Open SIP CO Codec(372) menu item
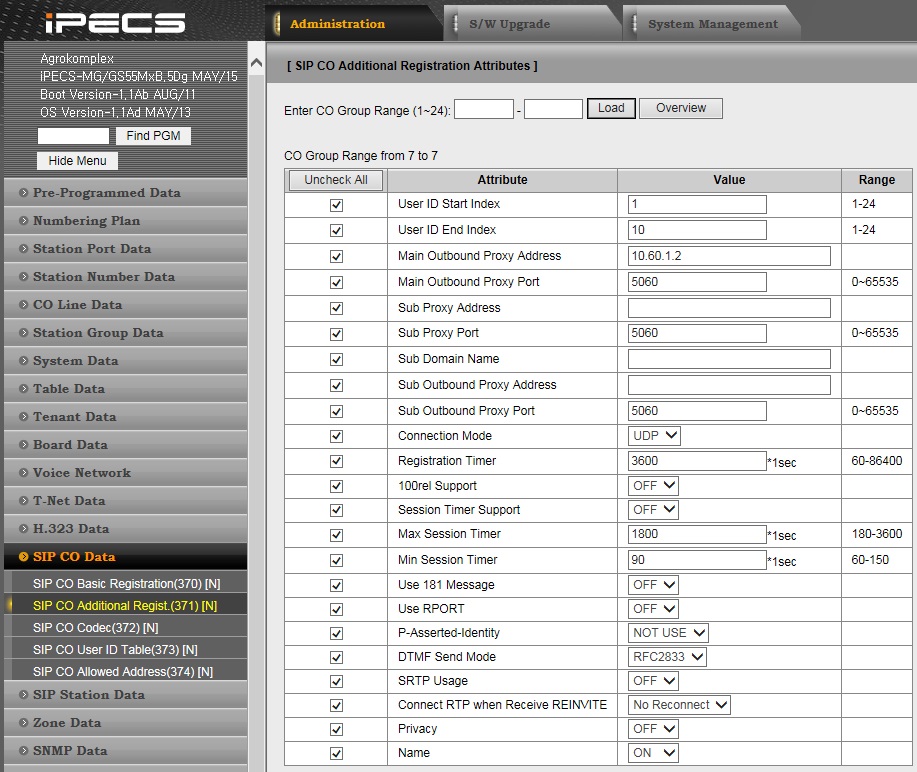 95,628
